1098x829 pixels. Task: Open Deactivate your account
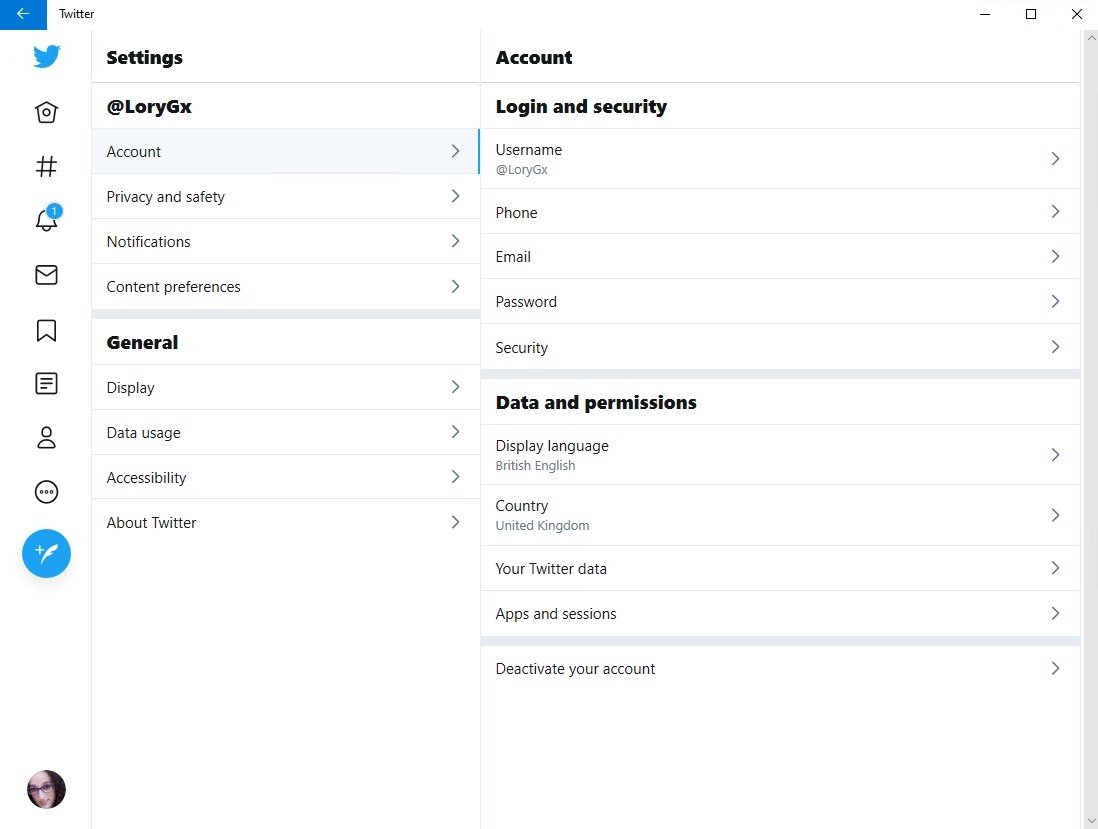pos(780,669)
